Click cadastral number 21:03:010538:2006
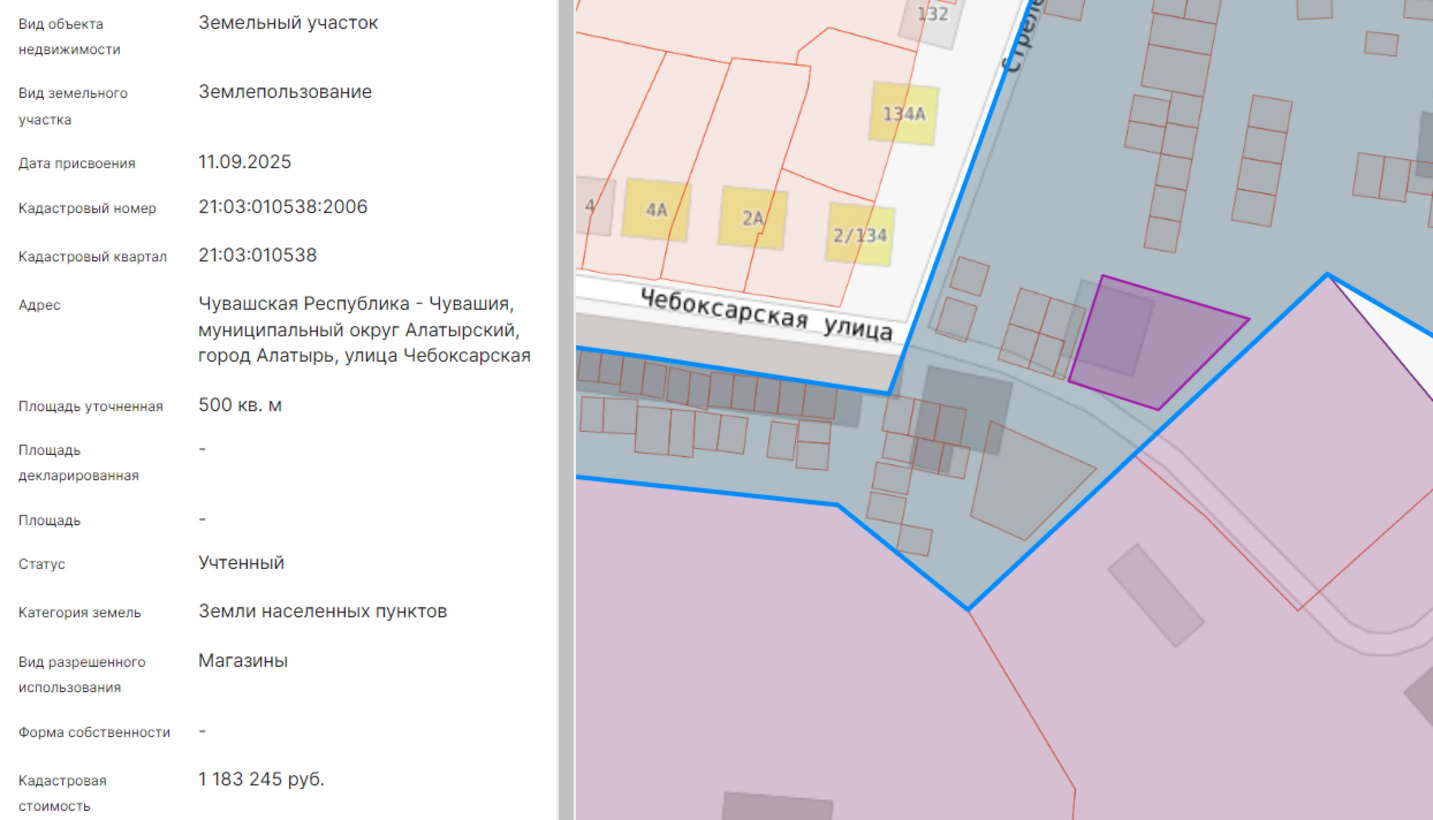 click(283, 207)
